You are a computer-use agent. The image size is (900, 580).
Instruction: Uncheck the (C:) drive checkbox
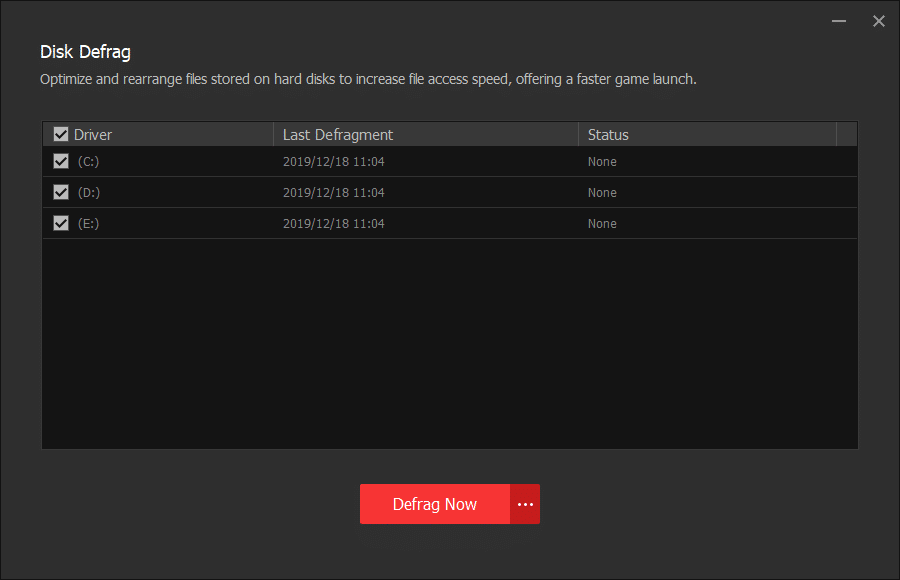(x=61, y=161)
